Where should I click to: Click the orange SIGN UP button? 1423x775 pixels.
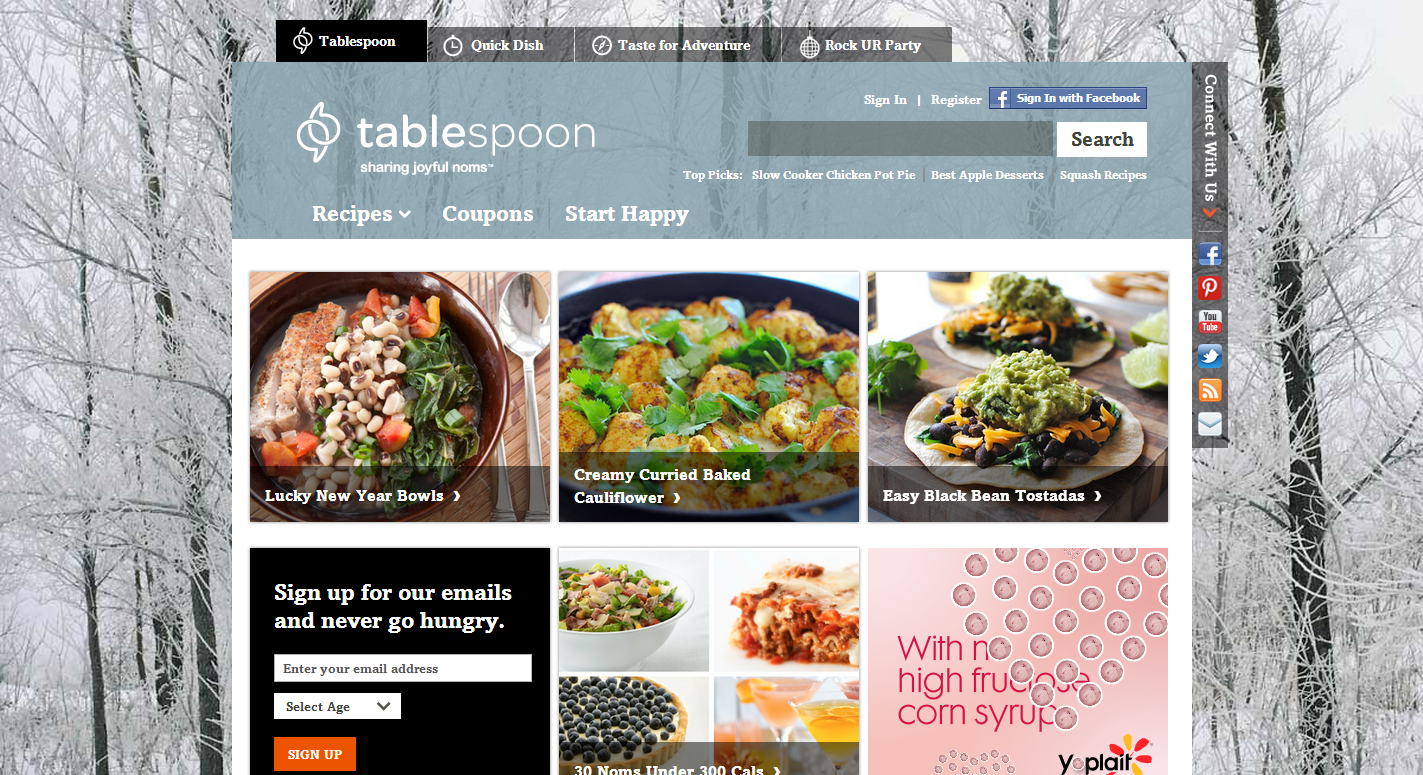click(x=315, y=754)
